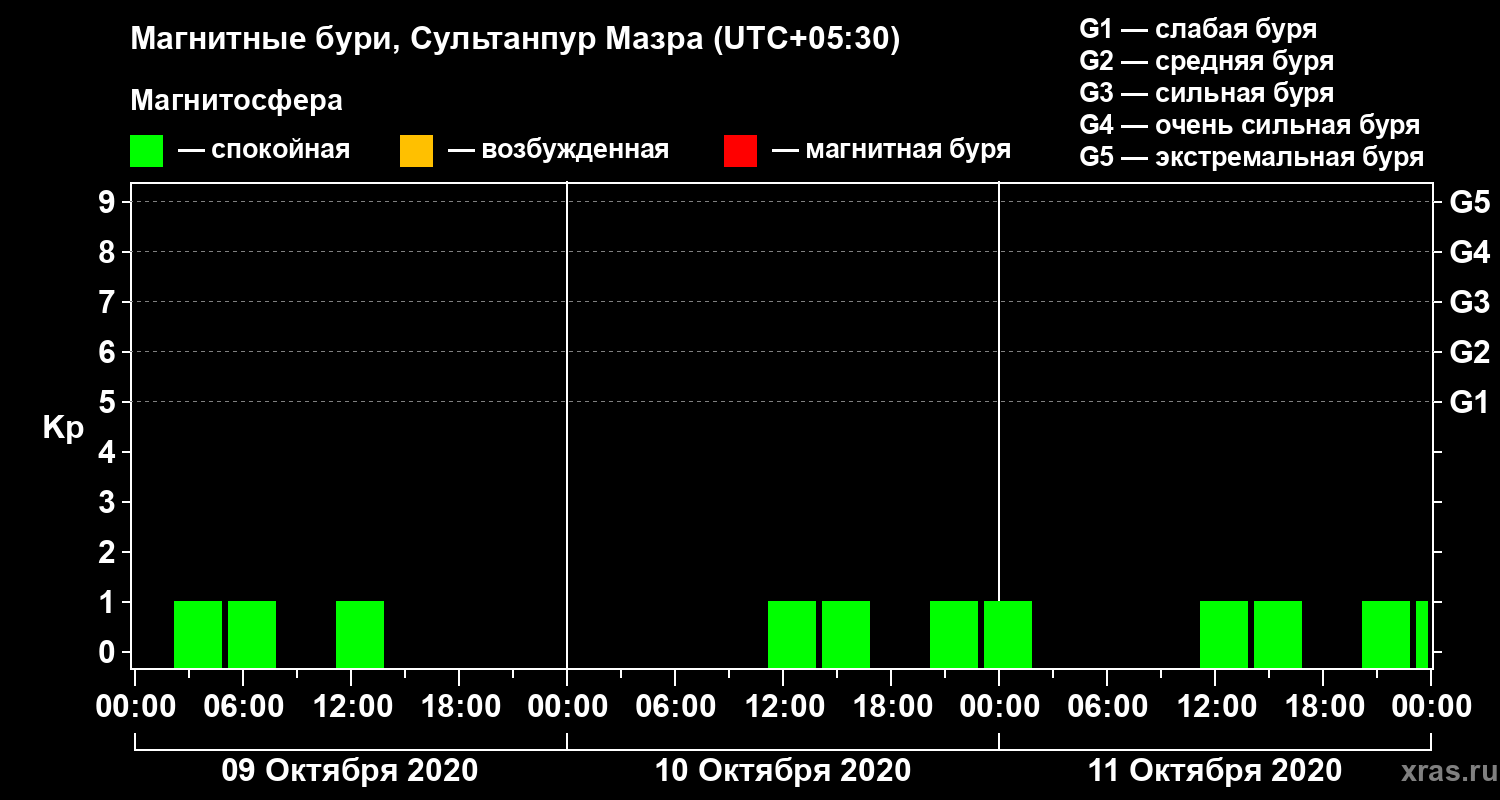Click 'G1 — слабая буря' legend line

pyautogui.click(x=1198, y=28)
